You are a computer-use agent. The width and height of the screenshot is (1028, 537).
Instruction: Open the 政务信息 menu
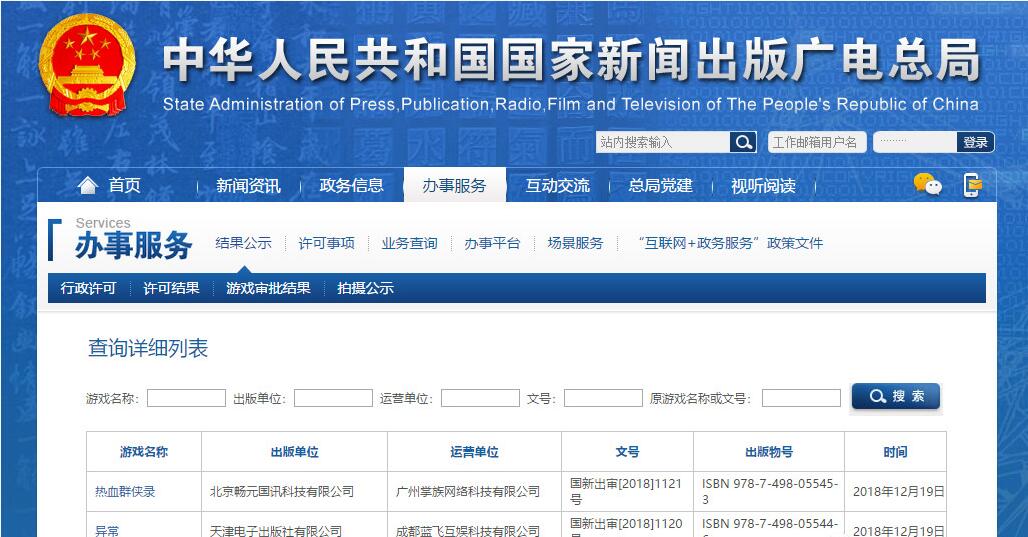point(351,186)
